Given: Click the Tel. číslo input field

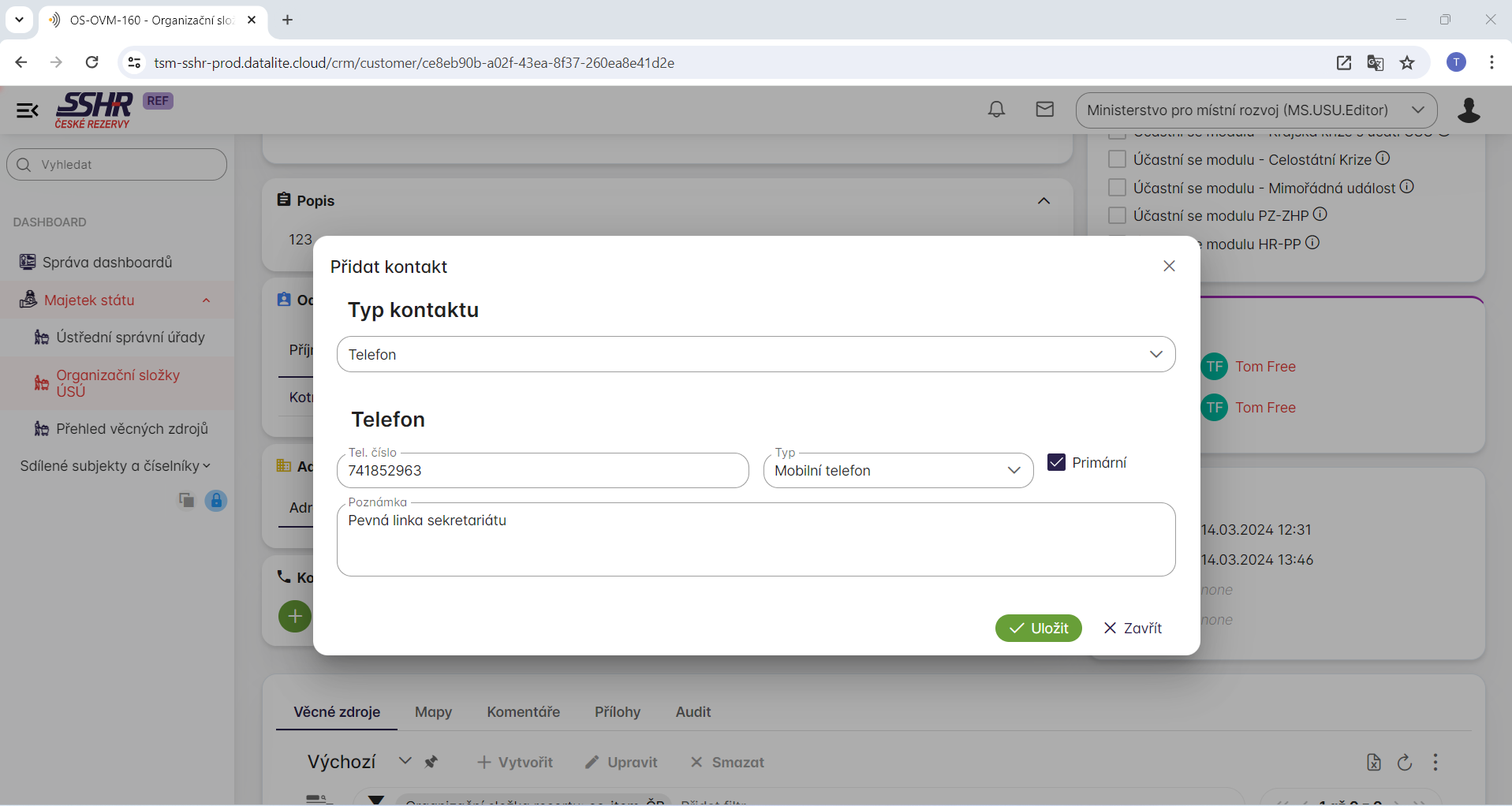Looking at the screenshot, I should (x=543, y=471).
